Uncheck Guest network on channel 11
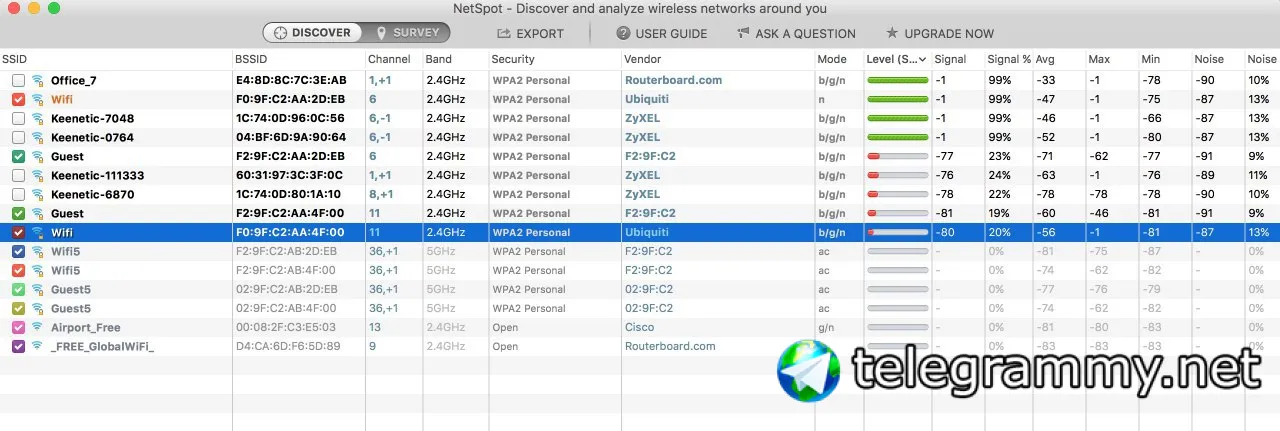The width and height of the screenshot is (1280, 431). pyautogui.click(x=18, y=213)
